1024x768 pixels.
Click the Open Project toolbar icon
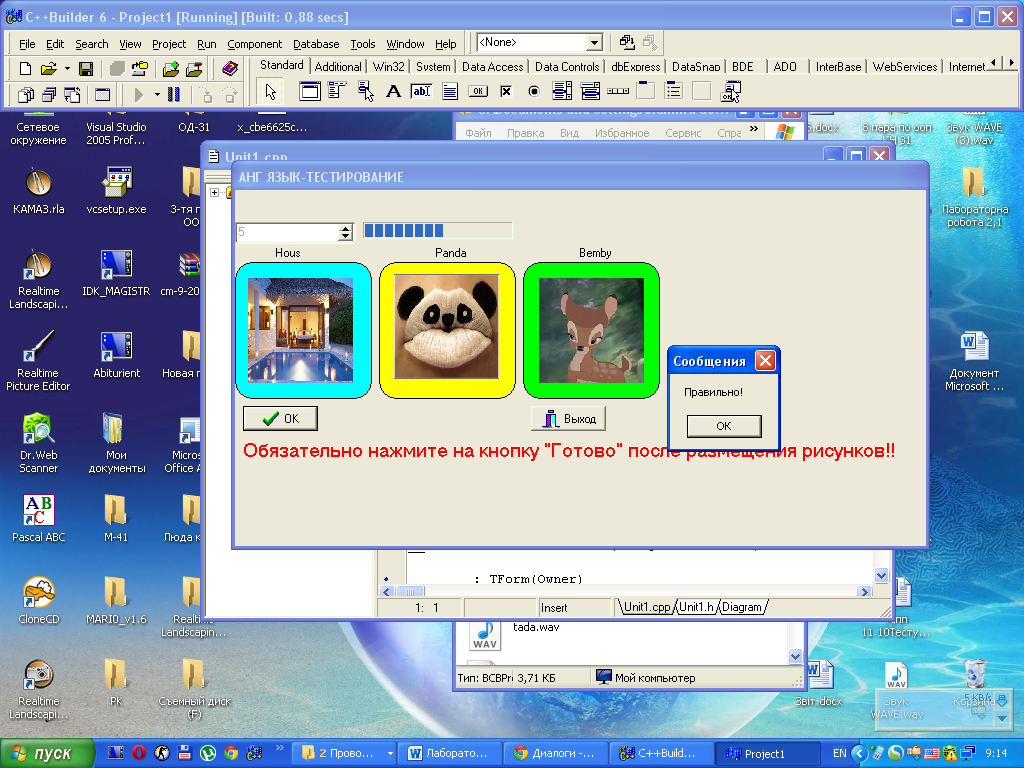tap(139, 69)
